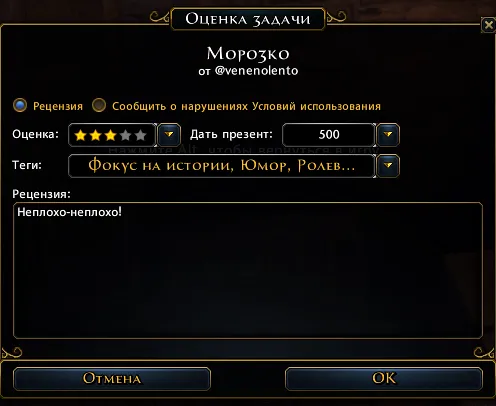Select the third gold star rating
This screenshot has width=496, height=406.
point(110,135)
